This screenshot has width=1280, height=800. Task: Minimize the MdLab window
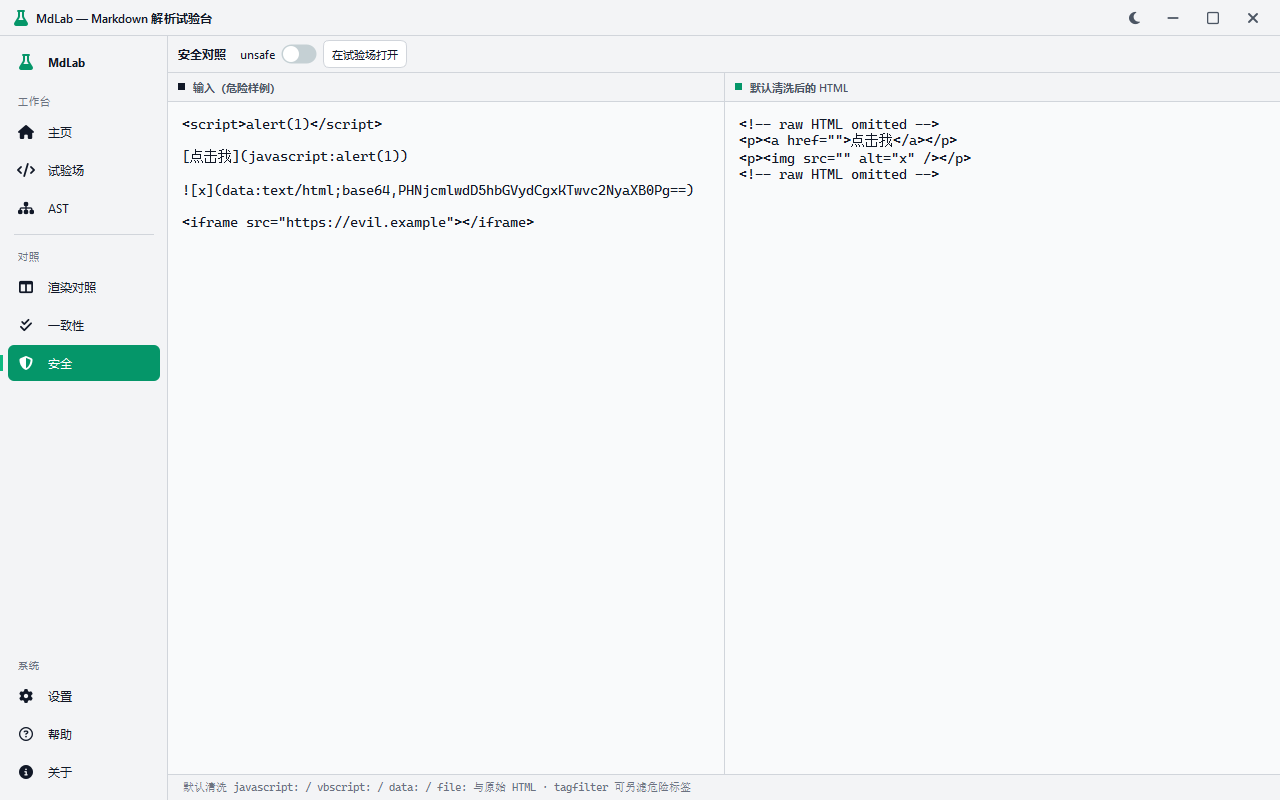click(x=1172, y=18)
